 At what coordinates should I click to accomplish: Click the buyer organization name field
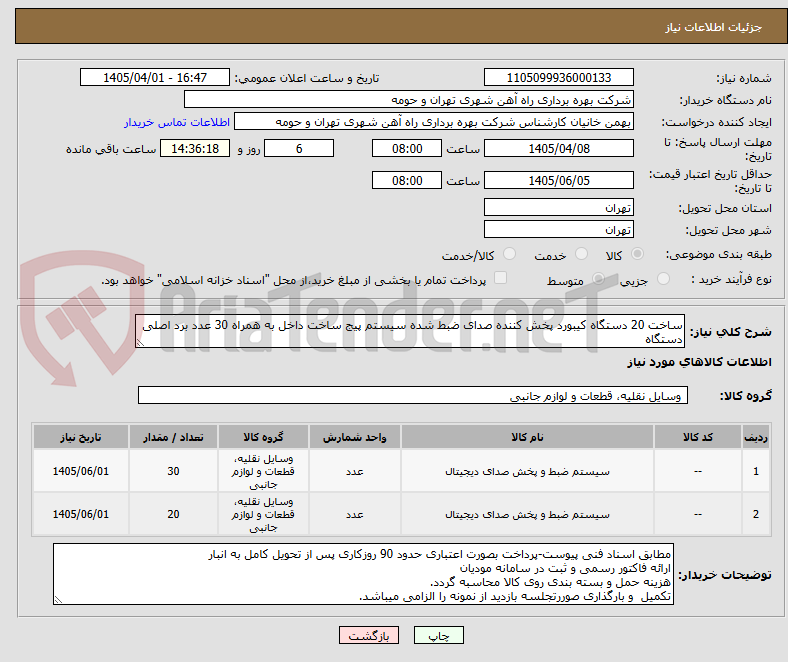coord(409,100)
